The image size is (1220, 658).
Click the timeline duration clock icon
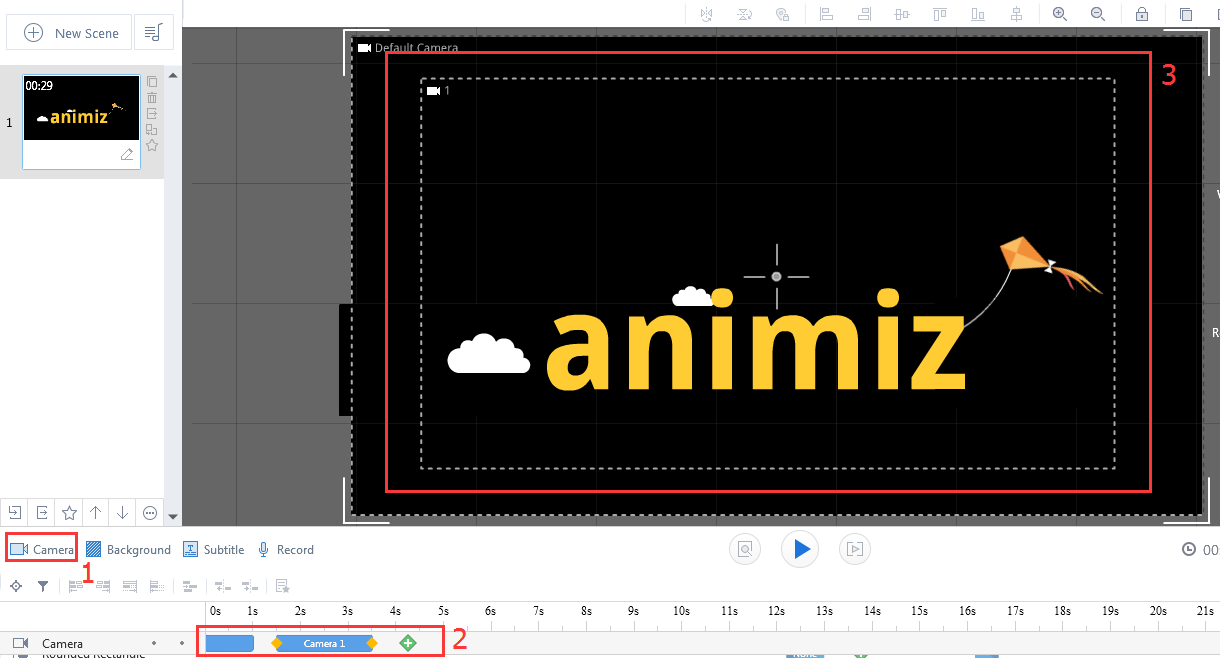pyautogui.click(x=1189, y=549)
